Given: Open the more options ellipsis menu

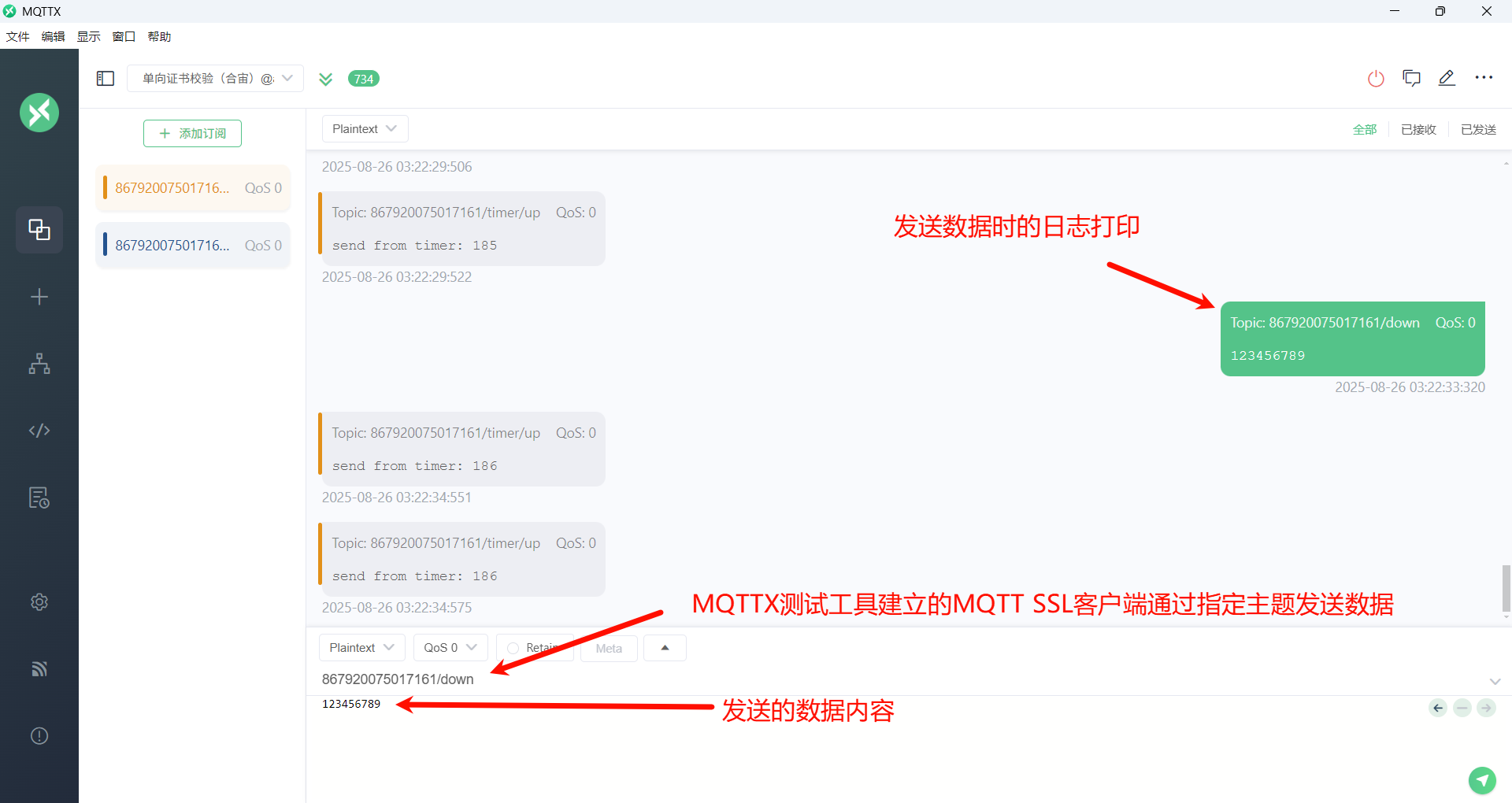Looking at the screenshot, I should click(1484, 78).
